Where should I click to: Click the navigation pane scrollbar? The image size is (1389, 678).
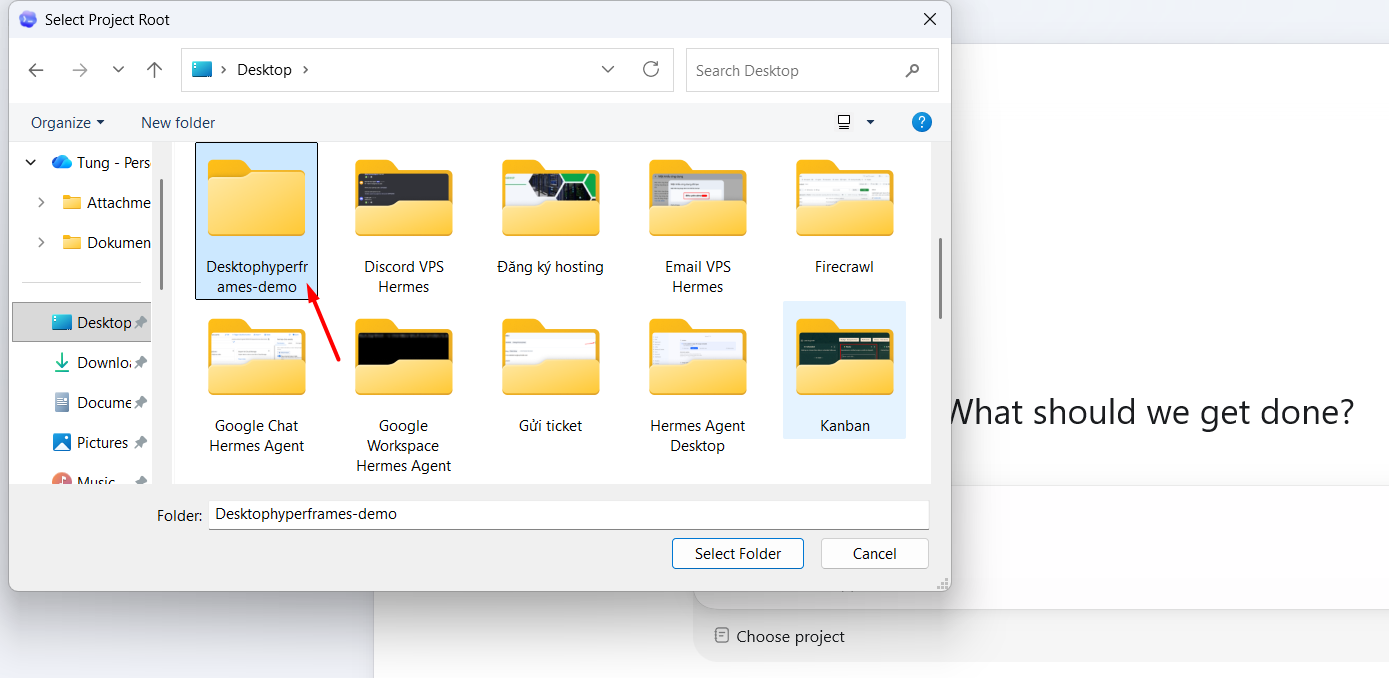161,234
